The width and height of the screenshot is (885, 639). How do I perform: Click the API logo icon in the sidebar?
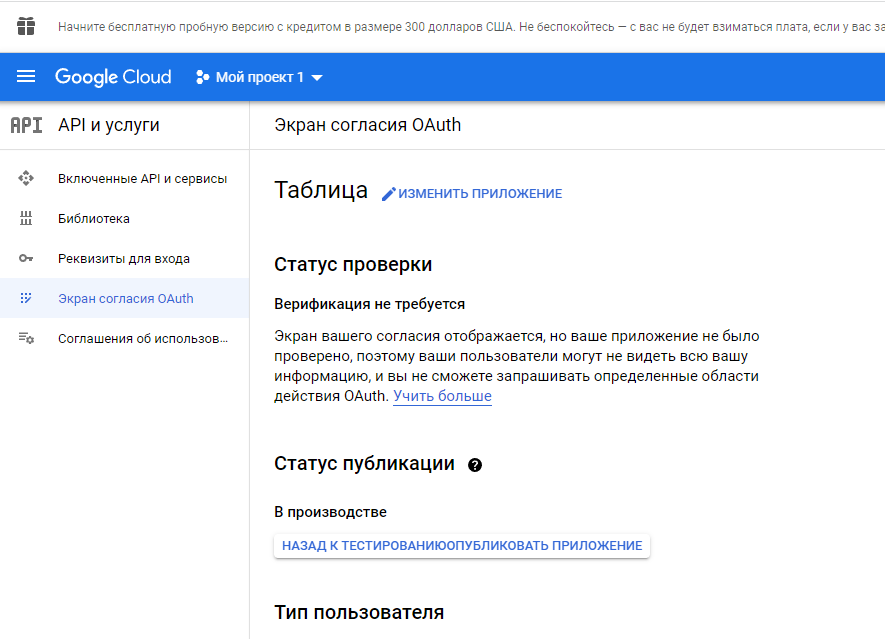point(27,125)
